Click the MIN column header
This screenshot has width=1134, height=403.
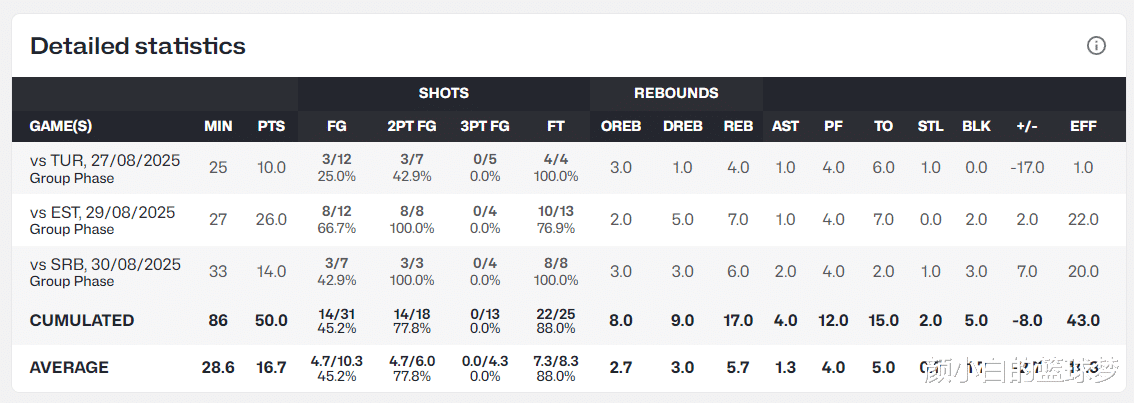218,126
